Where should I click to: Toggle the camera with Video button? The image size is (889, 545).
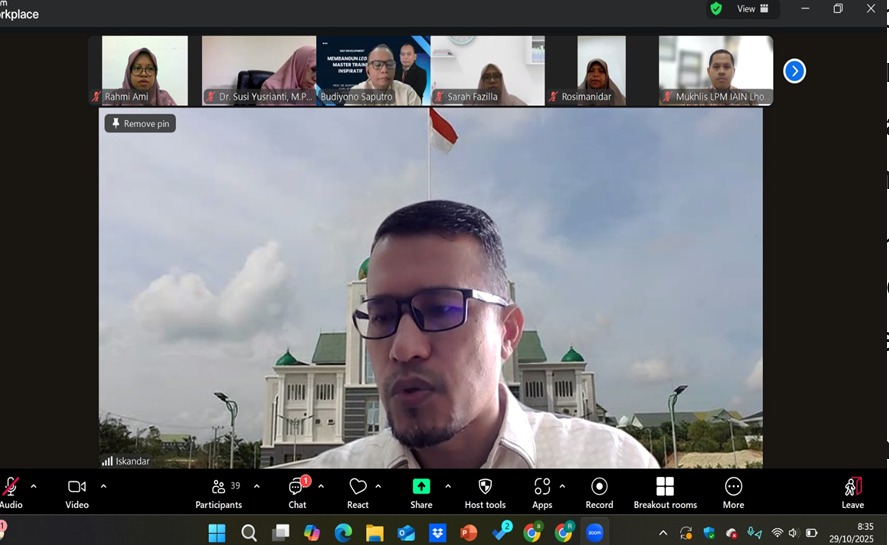tap(77, 492)
